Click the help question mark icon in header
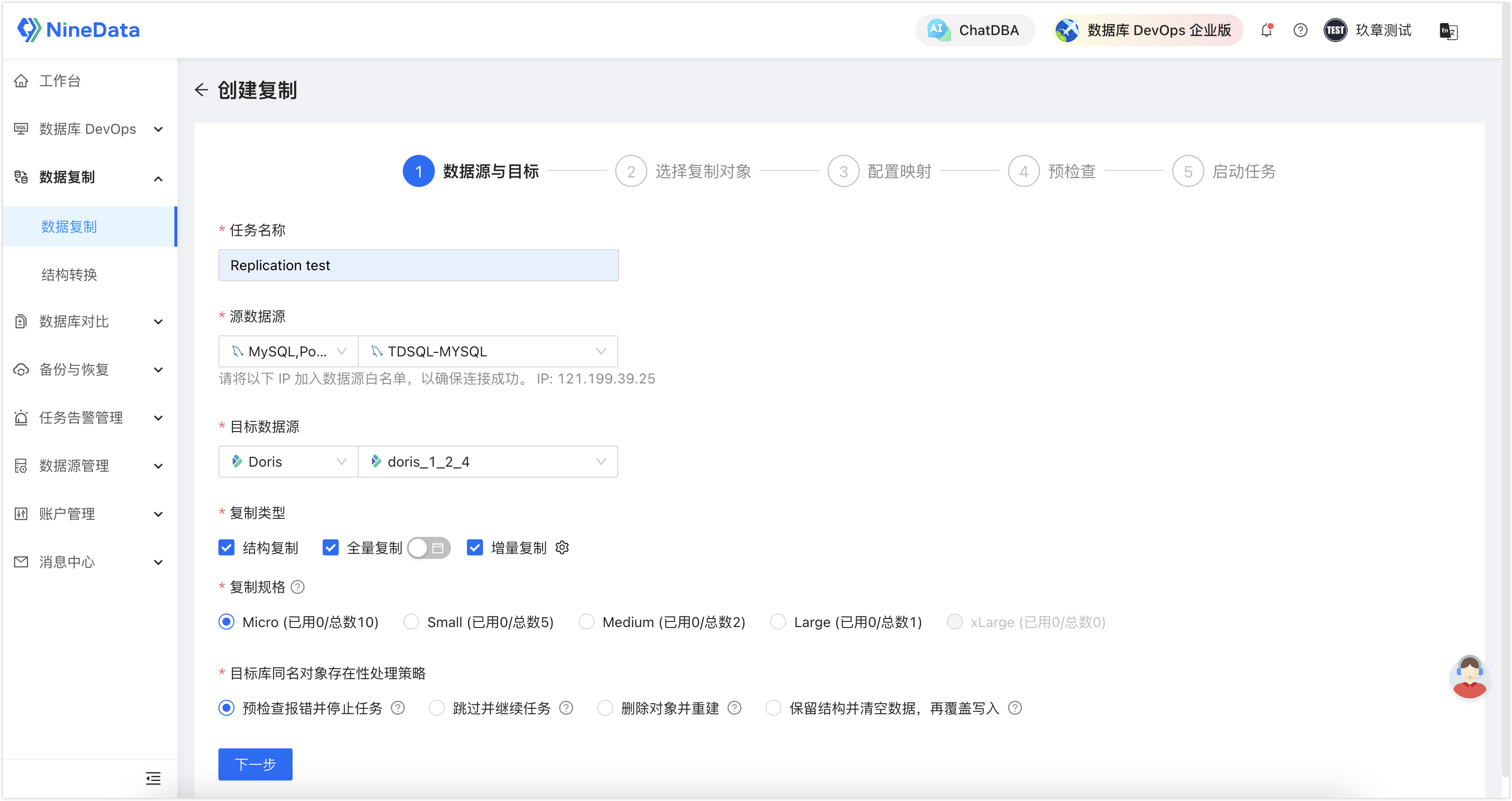Viewport: 1512px width, 801px height. click(x=1300, y=30)
